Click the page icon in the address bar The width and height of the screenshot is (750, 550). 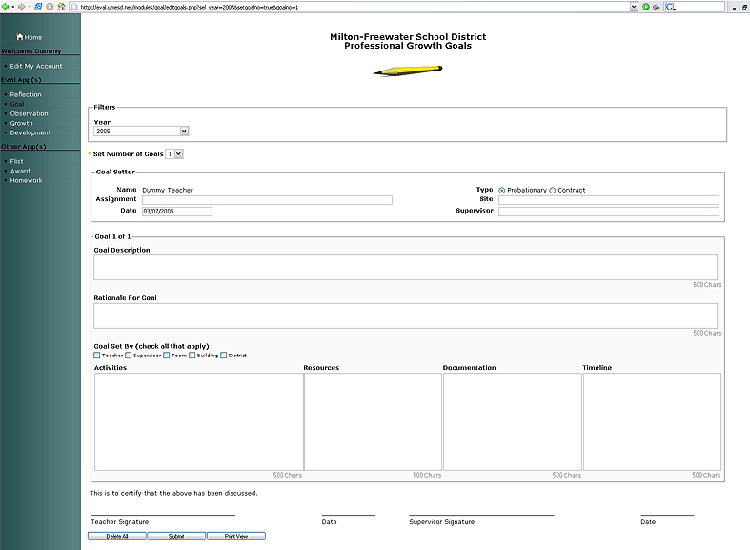74,7
